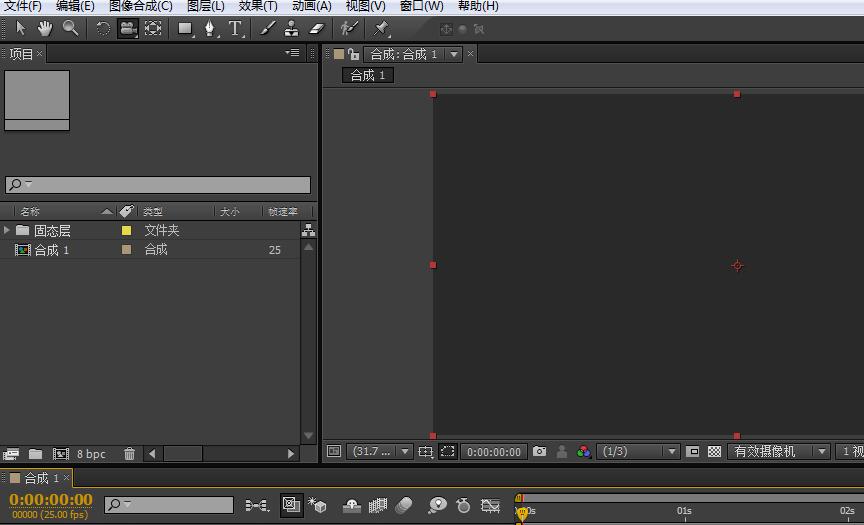Expand the 固态层 folder
This screenshot has height=525, width=864.
pyautogui.click(x=8, y=231)
